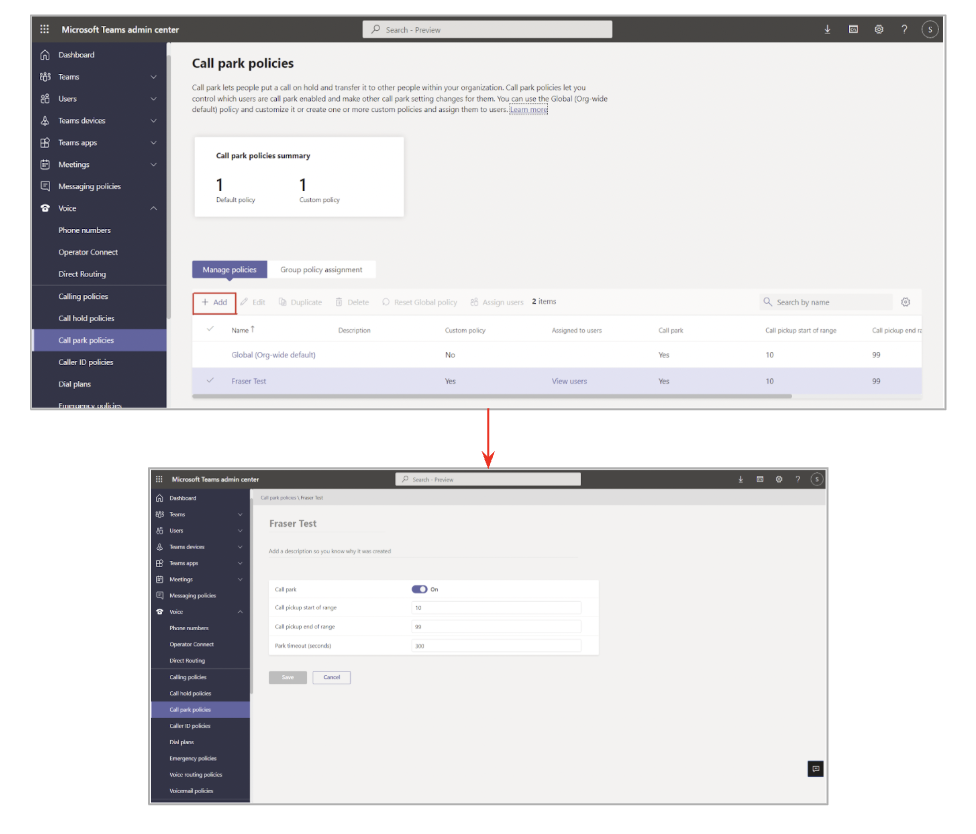Open settings gear in top window header

coord(878,29)
